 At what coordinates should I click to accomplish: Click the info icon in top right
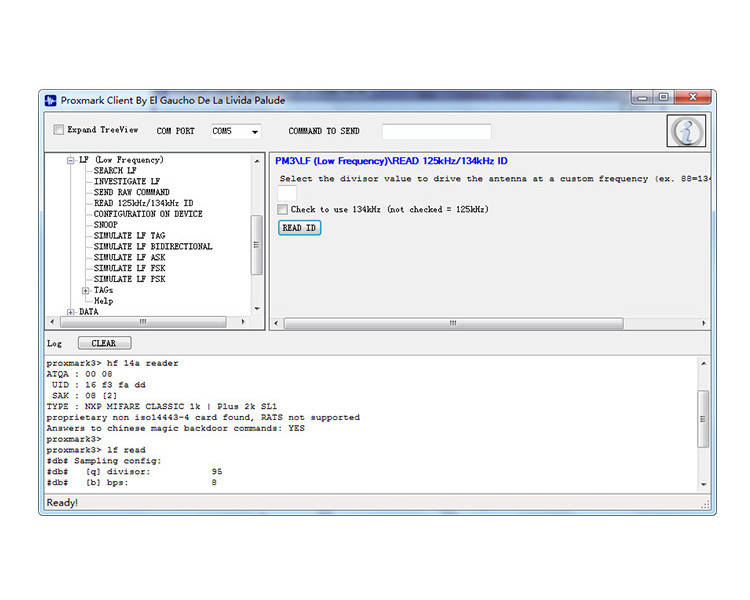(x=686, y=131)
